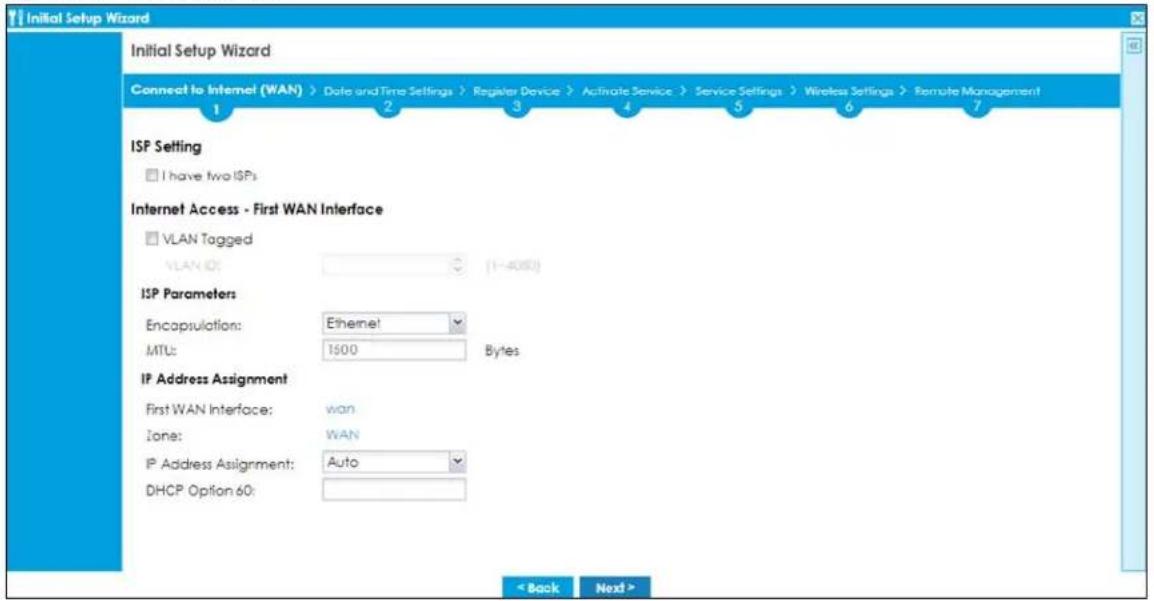Click the step 2 number marker
The width and height of the screenshot is (1154, 601).
(x=388, y=107)
